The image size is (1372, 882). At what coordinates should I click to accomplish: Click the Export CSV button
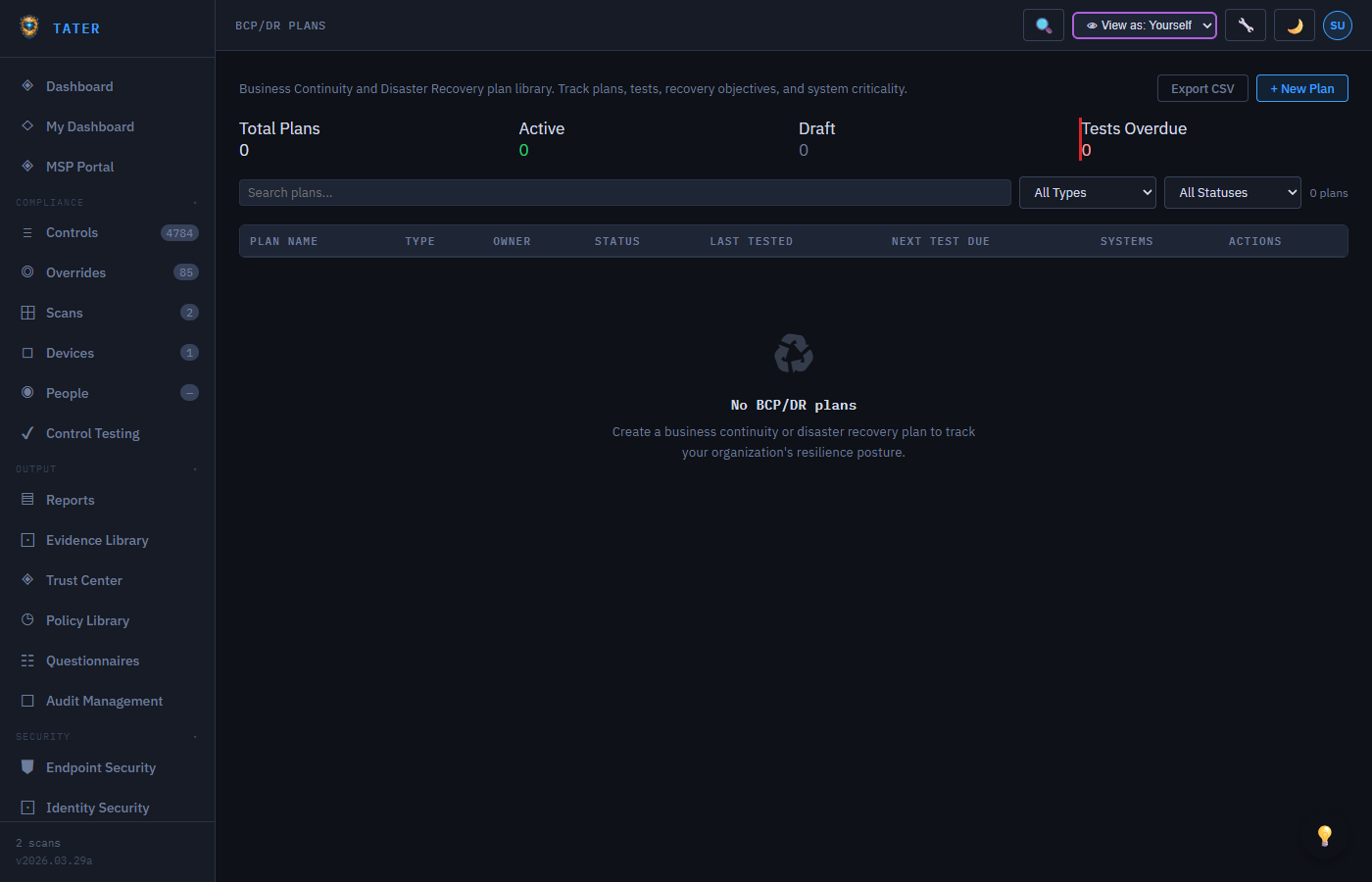click(x=1202, y=88)
